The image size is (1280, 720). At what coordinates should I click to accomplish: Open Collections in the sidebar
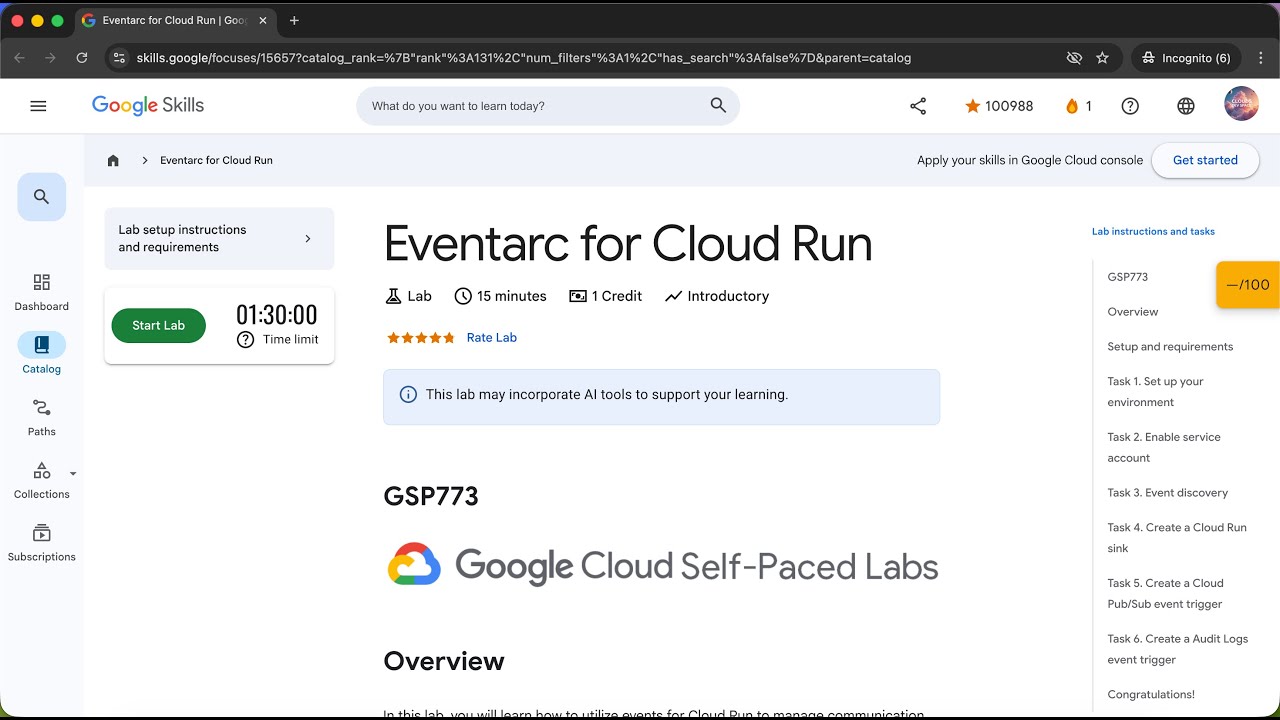pos(42,481)
